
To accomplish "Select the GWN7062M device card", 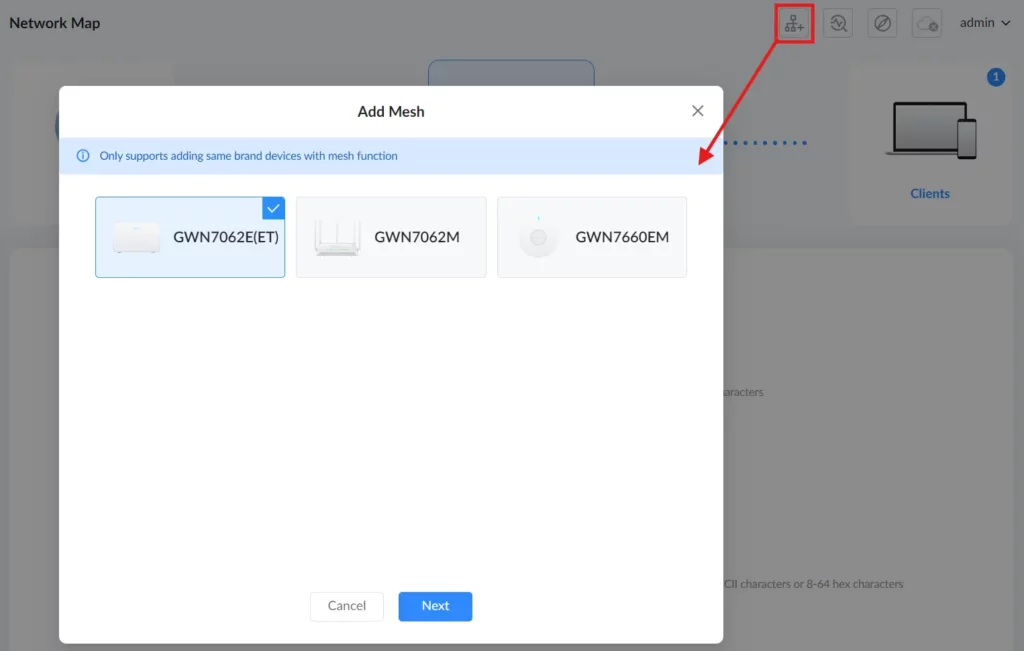I will pyautogui.click(x=391, y=237).
